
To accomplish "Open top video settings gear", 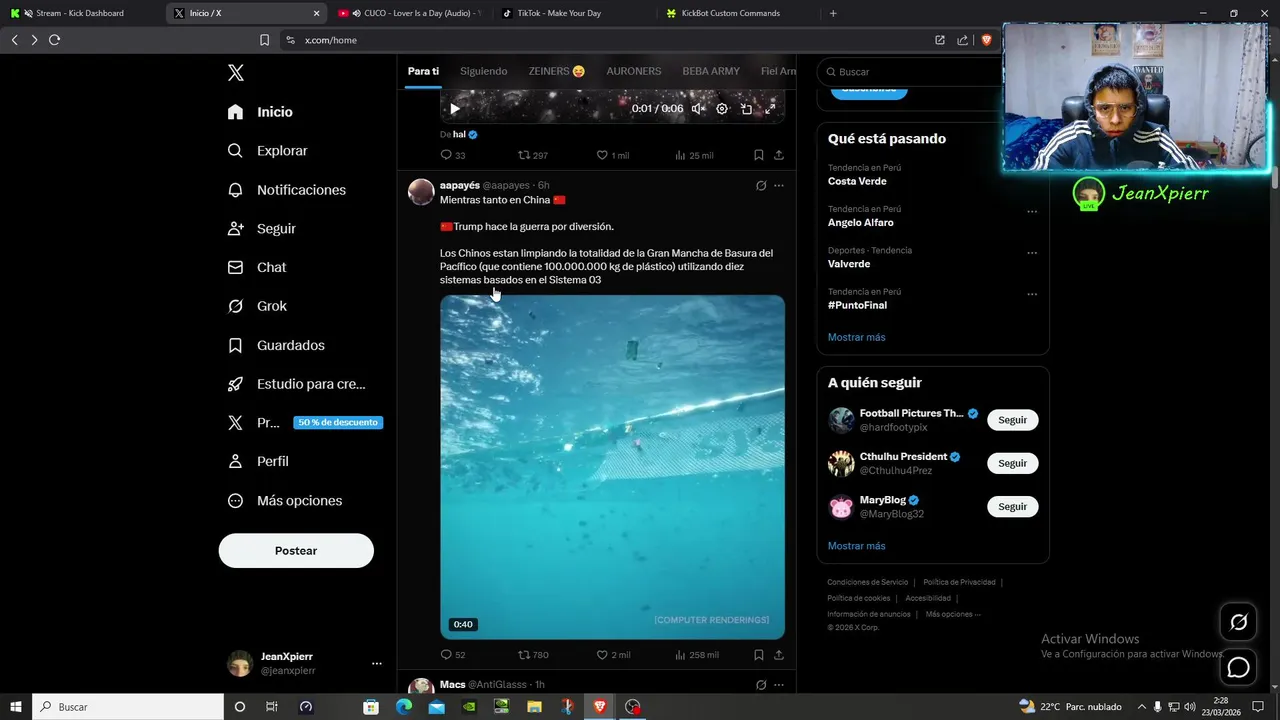I will click(722, 109).
